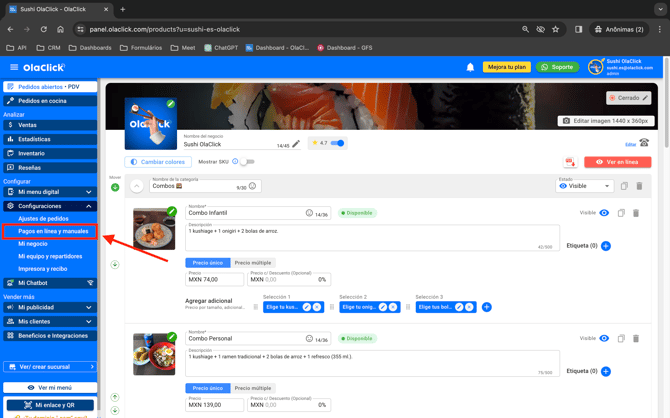Image resolution: width=670 pixels, height=418 pixels.
Task: Click the Combo Personal description field
Action: 372,363
